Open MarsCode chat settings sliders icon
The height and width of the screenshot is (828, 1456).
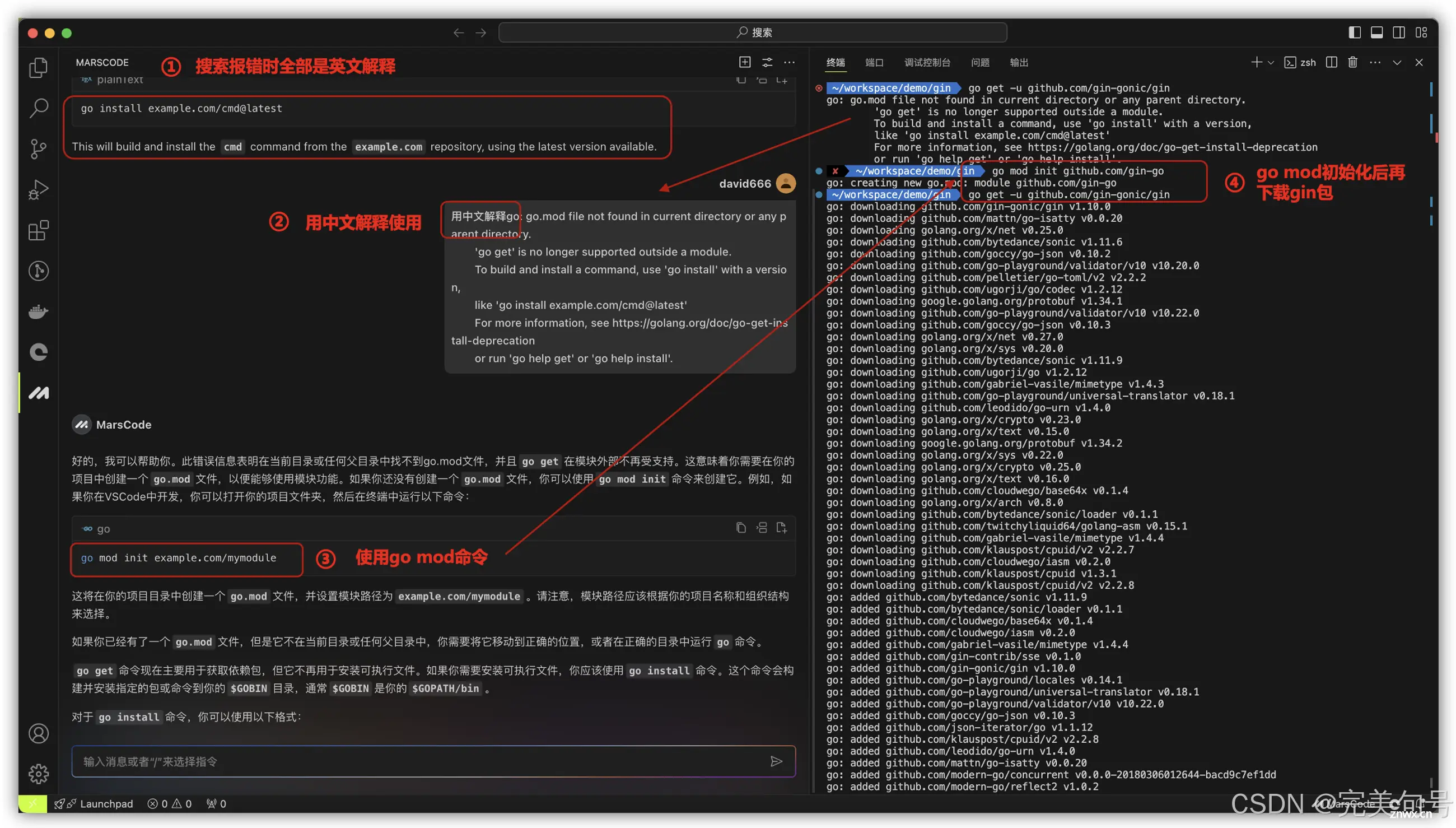tap(767, 62)
